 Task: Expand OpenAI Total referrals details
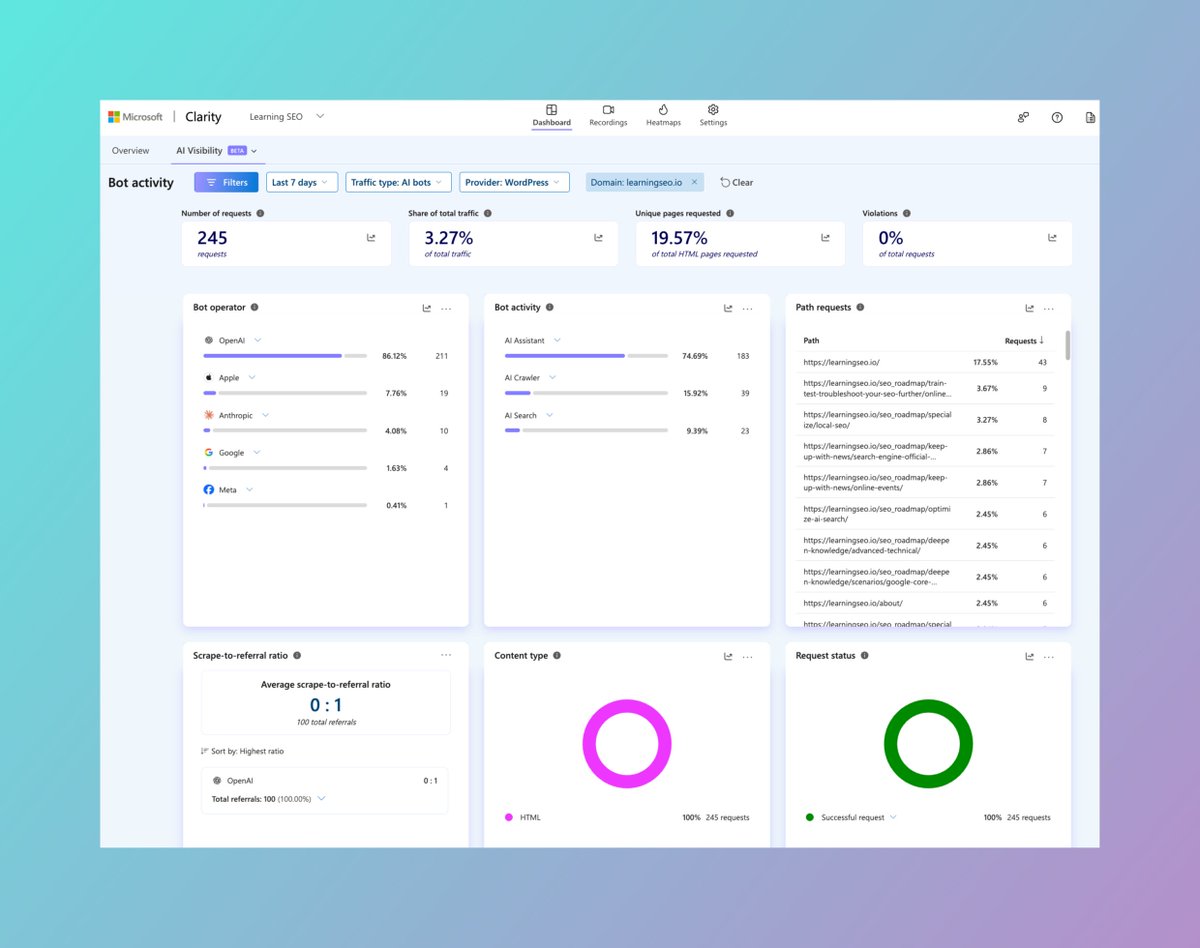click(321, 799)
